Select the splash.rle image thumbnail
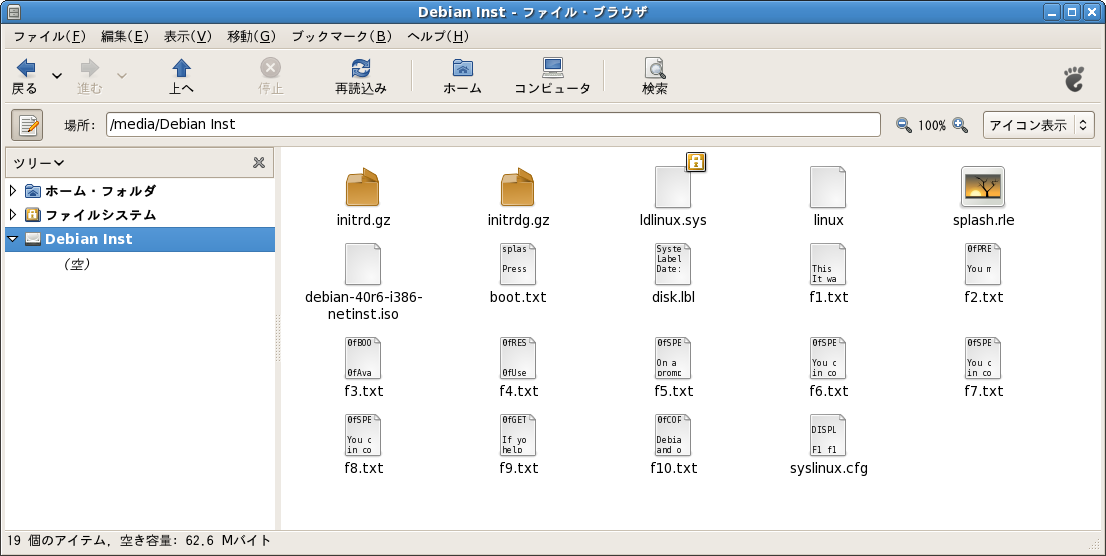This screenshot has width=1106, height=556. (983, 187)
